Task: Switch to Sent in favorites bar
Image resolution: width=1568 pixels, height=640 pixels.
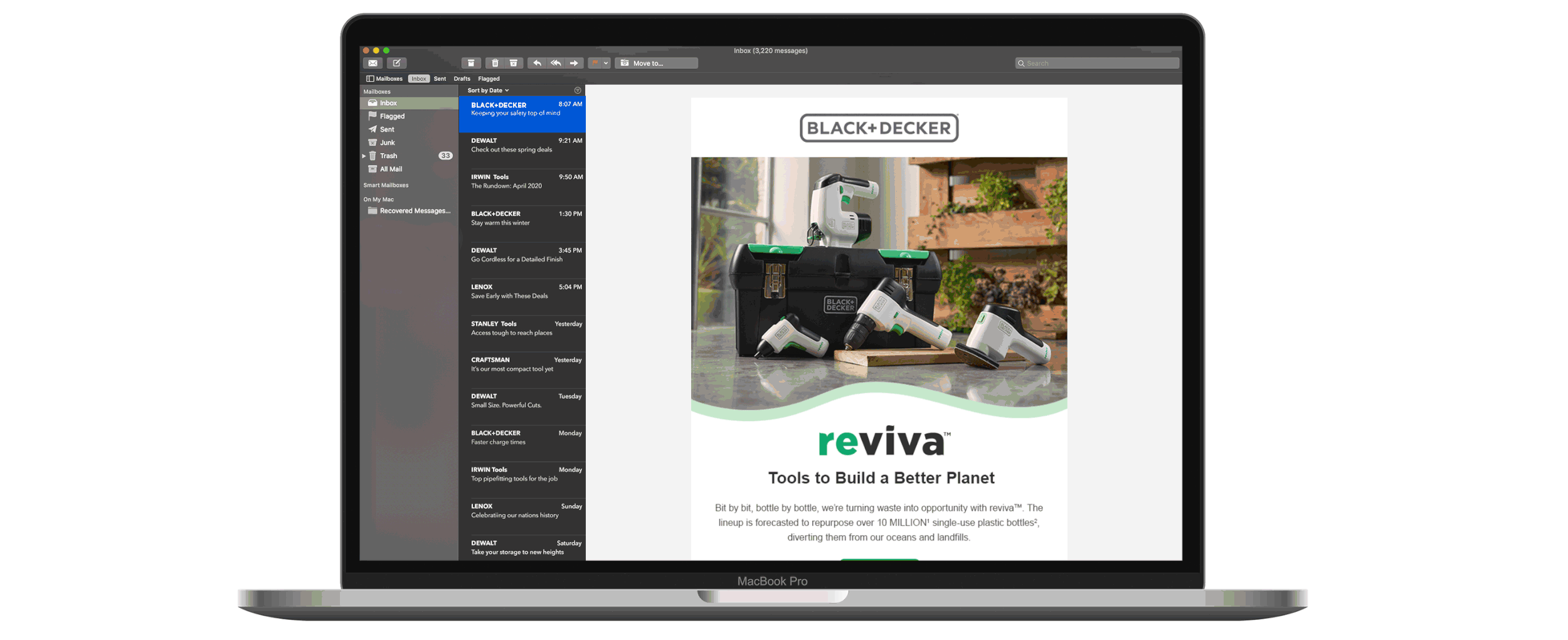Action: 440,79
